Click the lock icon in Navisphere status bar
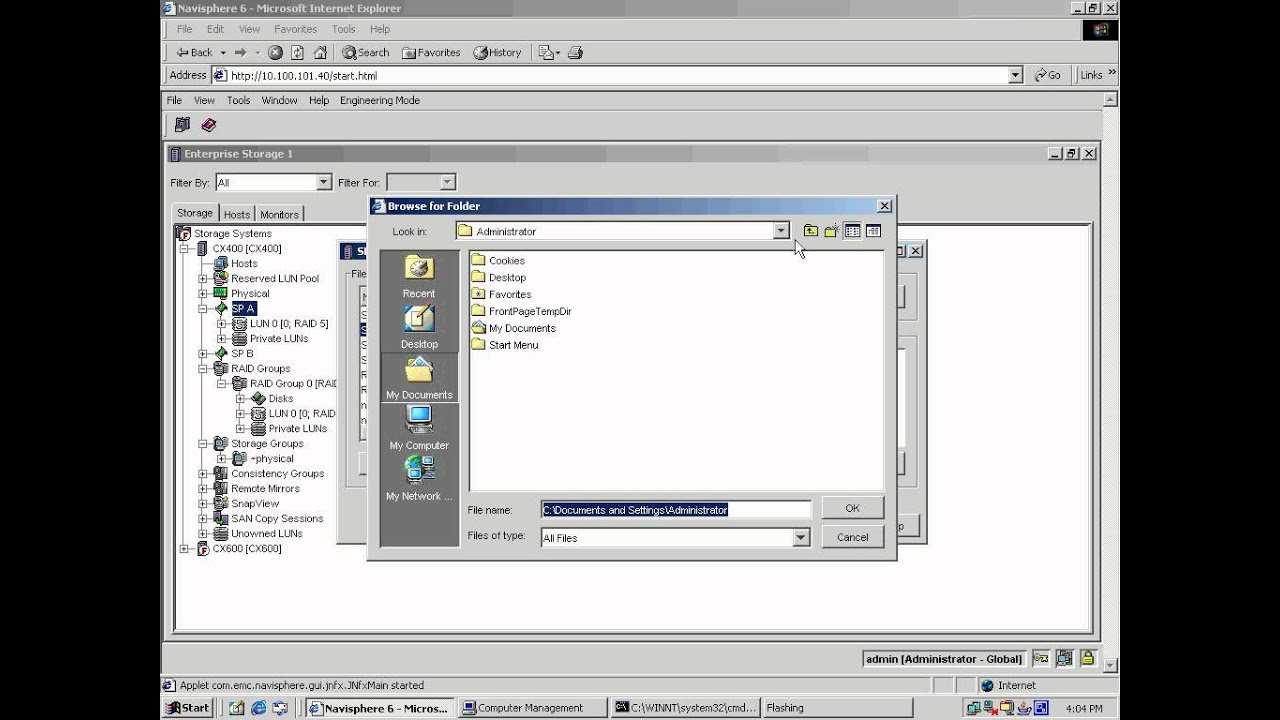Screen dimensions: 1280x720 click(1086, 658)
